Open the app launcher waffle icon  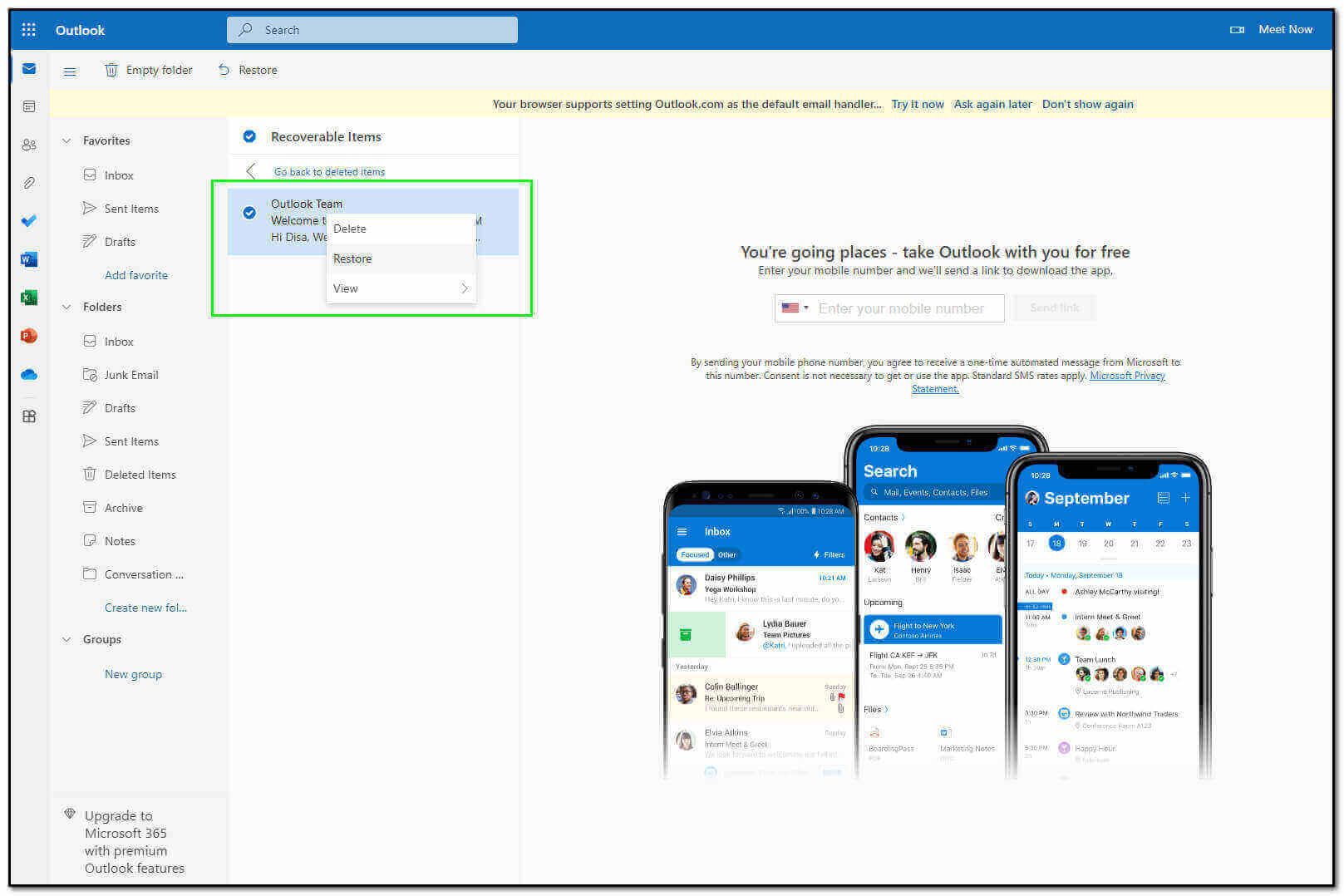28,30
